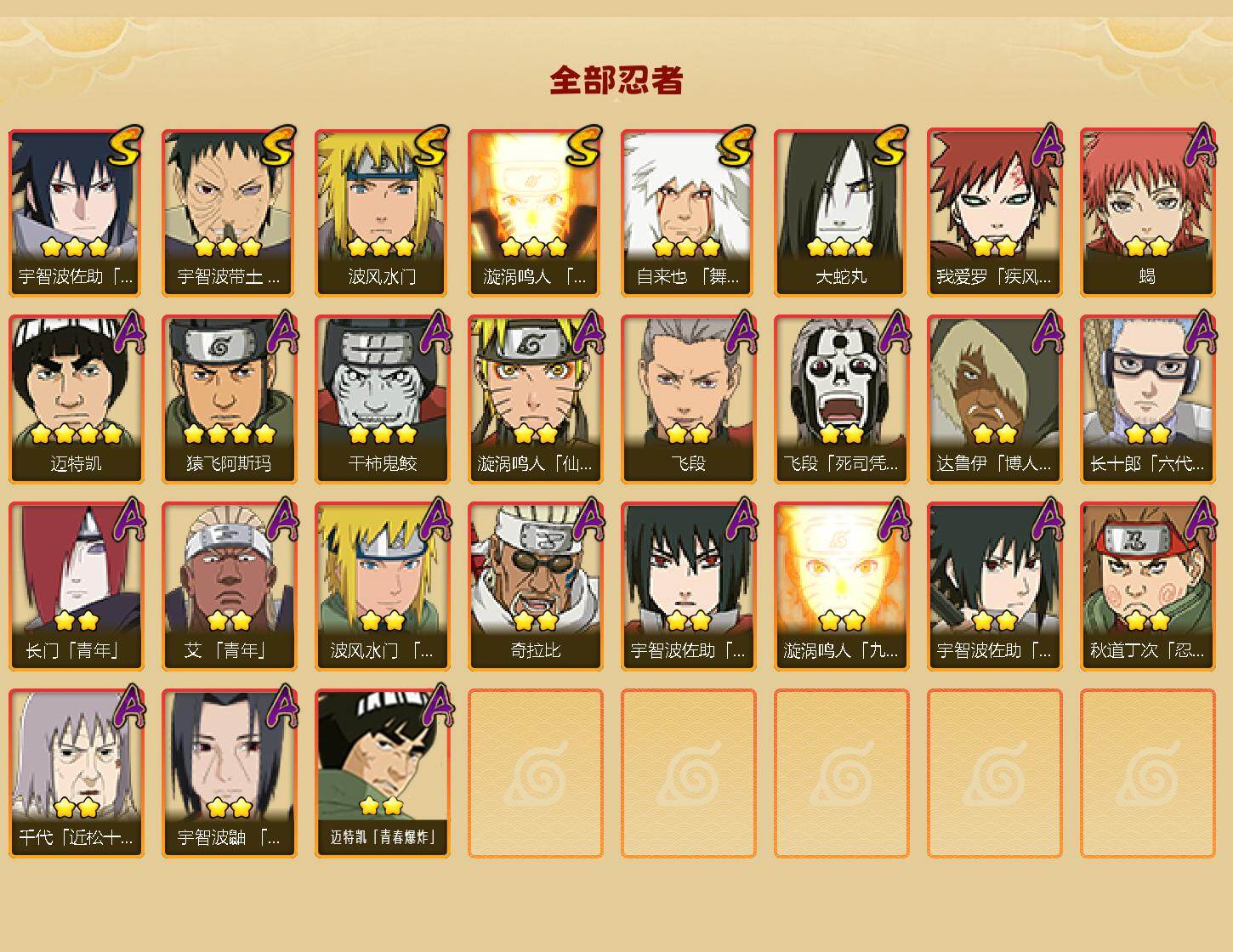Select the 奇拉比 ninja card

click(535, 586)
